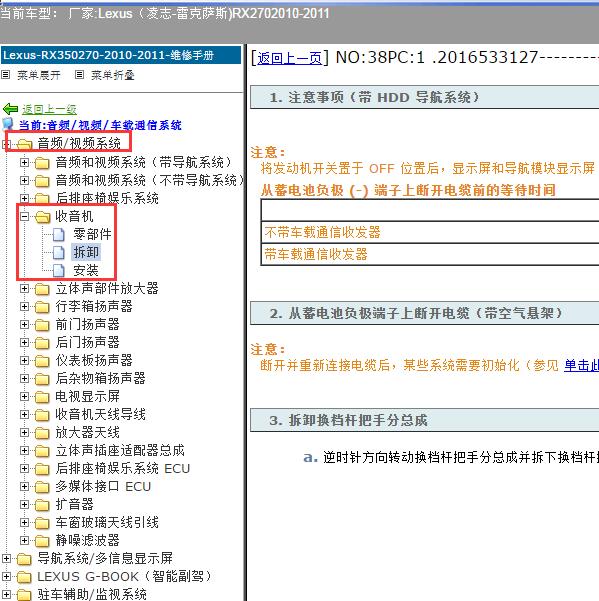Screen dimensions: 599x601
Task: Click heading 2. 从蓄电池负极端子上断开电缆
Action: point(425,313)
